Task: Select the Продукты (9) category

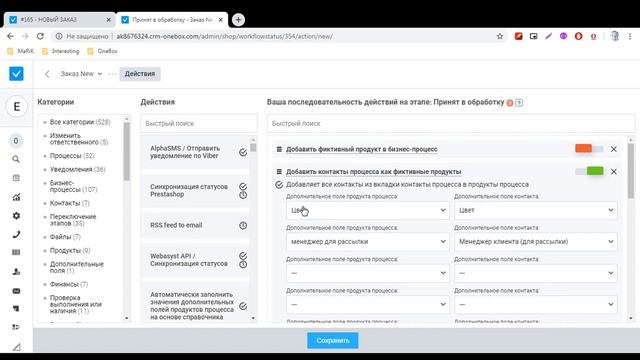Action: pyautogui.click(x=70, y=251)
